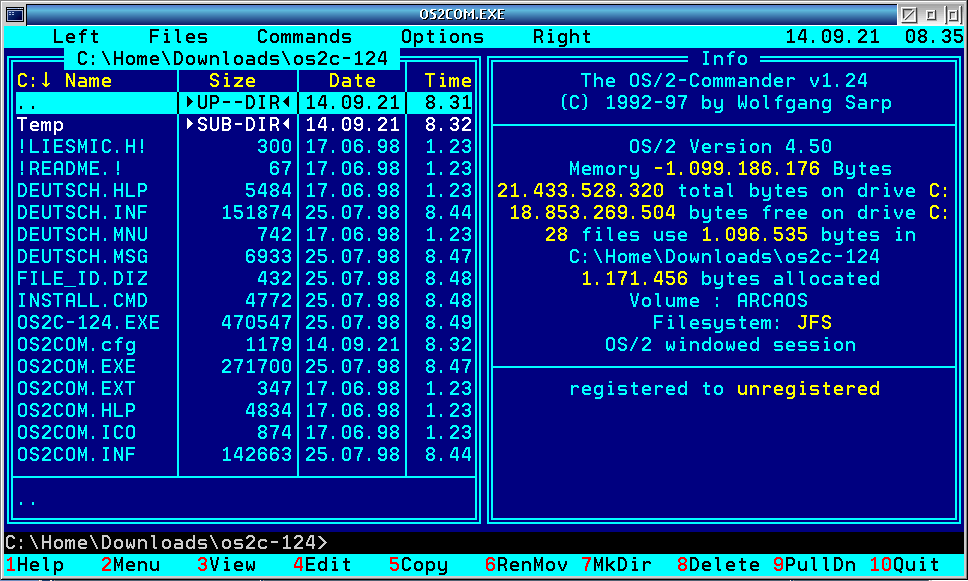The height and width of the screenshot is (581, 968).
Task: Select file OS2COM.cfg
Action: [x=244, y=345]
